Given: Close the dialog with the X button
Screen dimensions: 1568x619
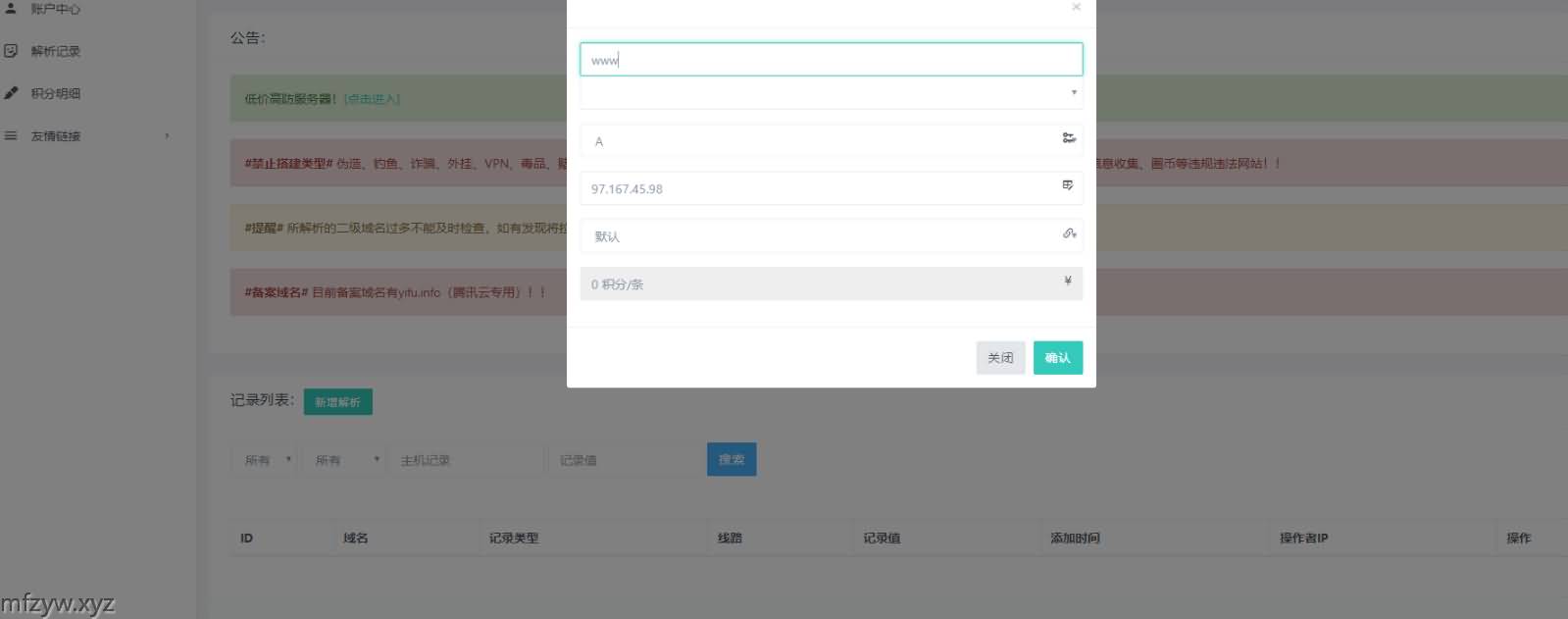Looking at the screenshot, I should click(x=1076, y=7).
